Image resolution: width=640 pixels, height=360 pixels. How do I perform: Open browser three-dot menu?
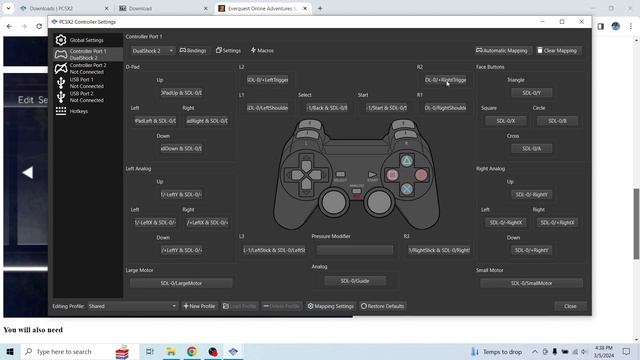coord(631,26)
